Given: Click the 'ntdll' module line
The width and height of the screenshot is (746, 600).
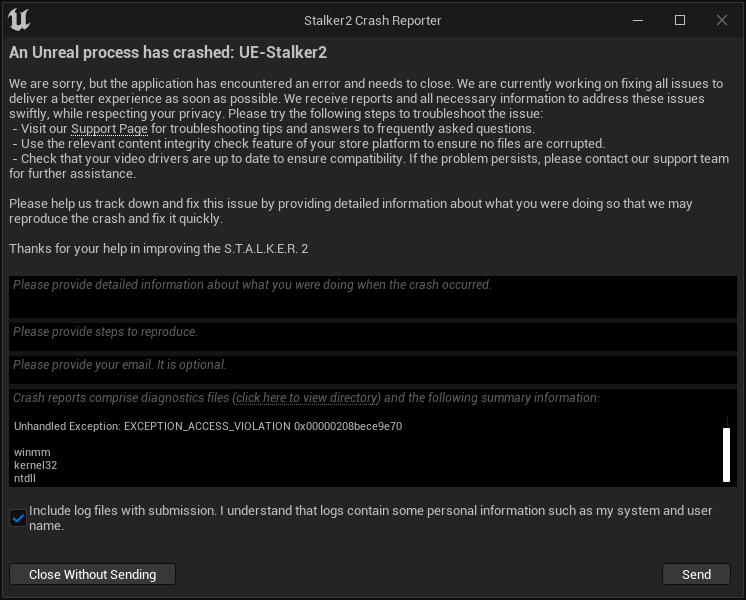Looking at the screenshot, I should pos(25,478).
